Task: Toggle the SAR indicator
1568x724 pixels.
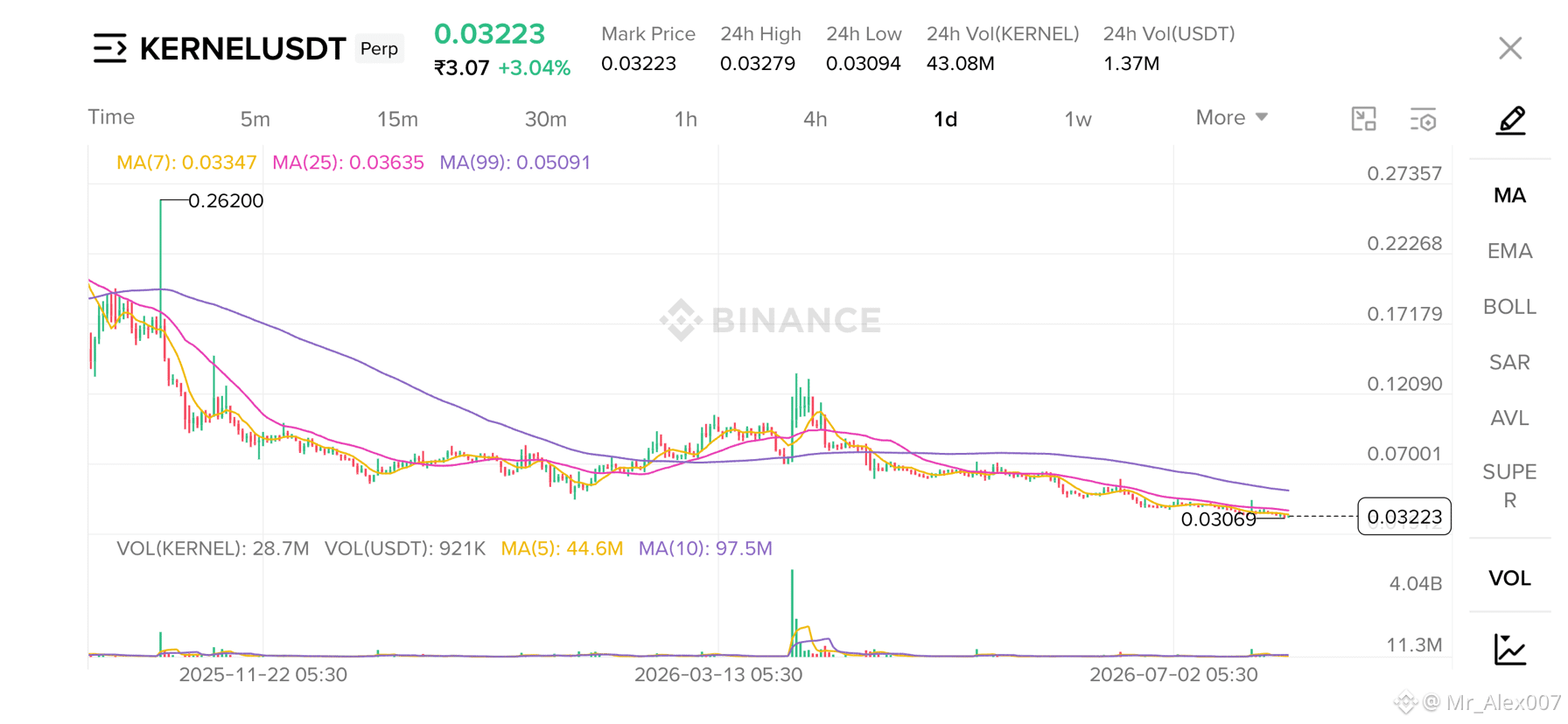Action: pos(1510,362)
